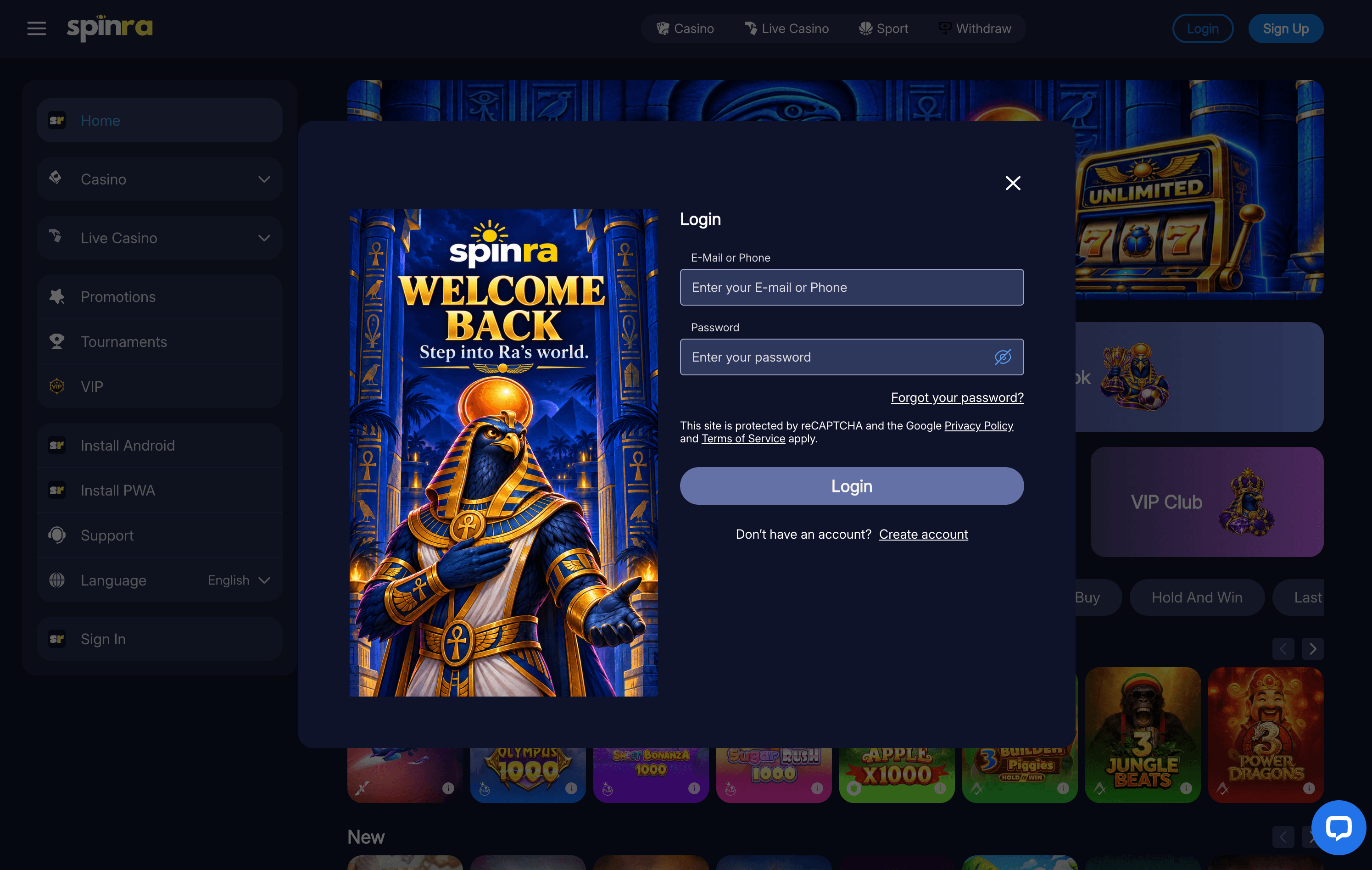This screenshot has height=870, width=1372.
Task: Open the Privacy Policy link
Action: 978,426
